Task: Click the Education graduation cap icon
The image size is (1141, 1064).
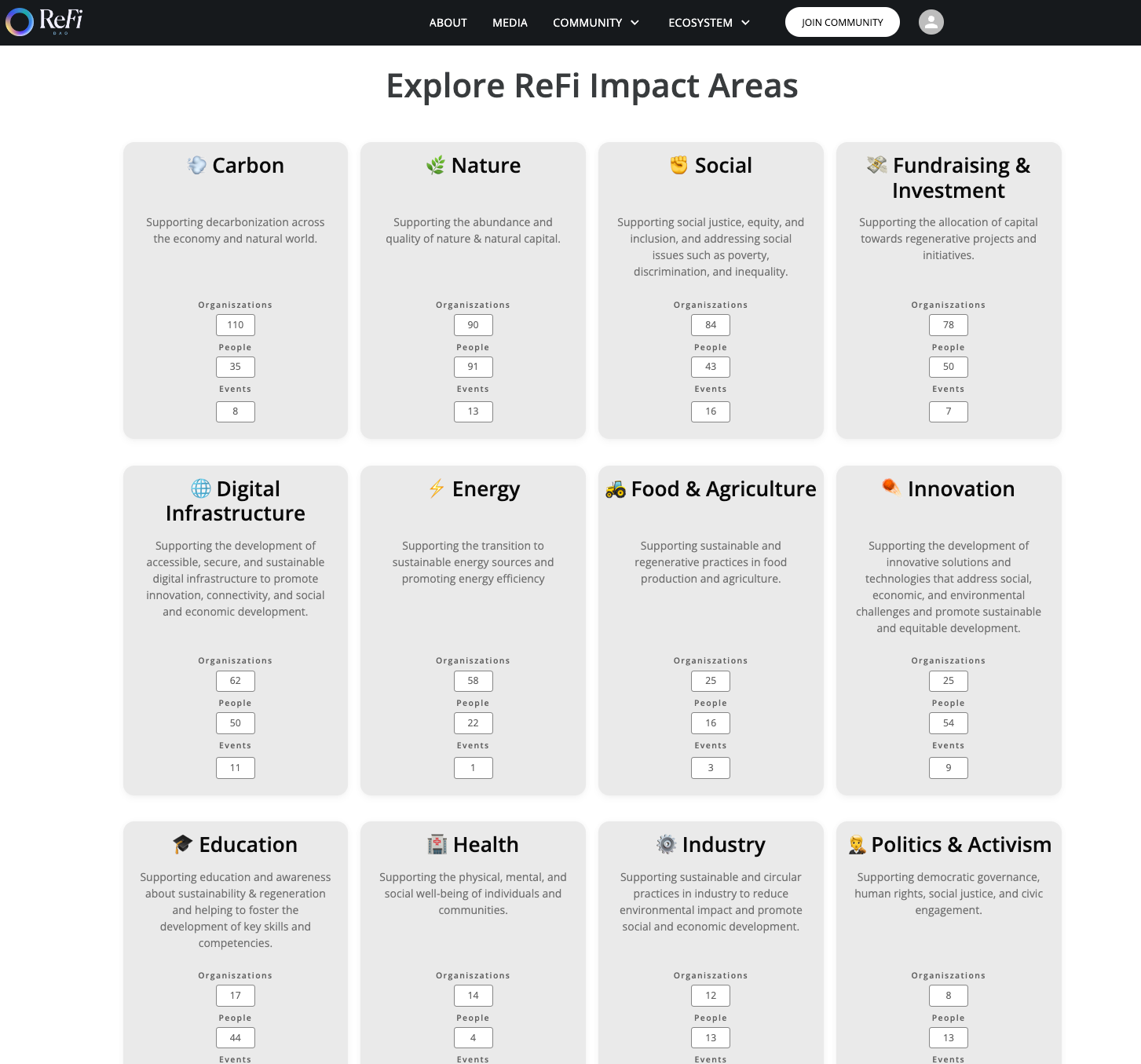Action: tap(183, 844)
